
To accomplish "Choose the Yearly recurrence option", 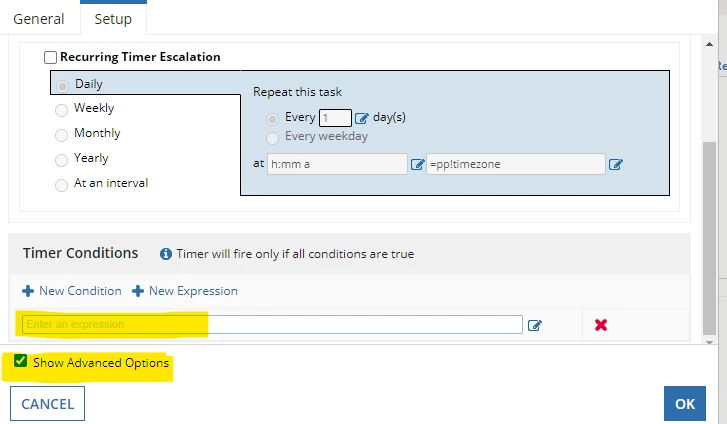I will 61,160.
